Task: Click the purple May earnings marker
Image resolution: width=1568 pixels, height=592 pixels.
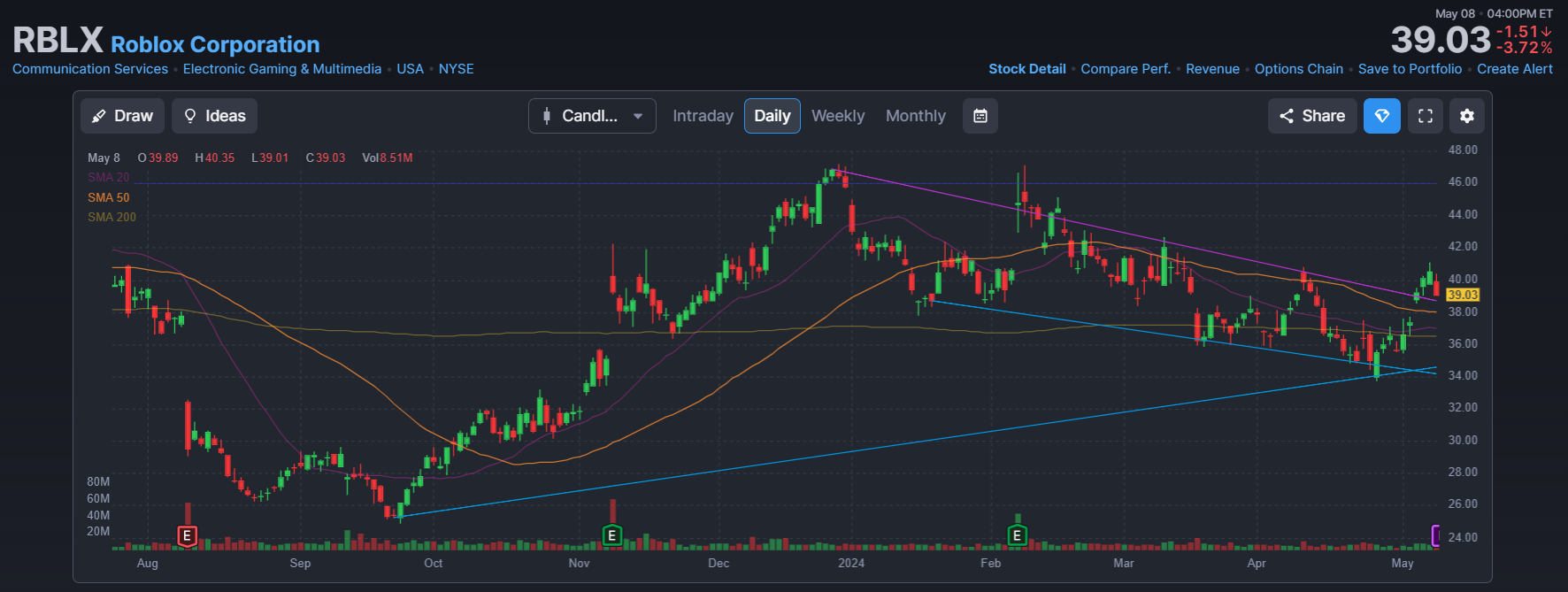Action: (x=1435, y=535)
